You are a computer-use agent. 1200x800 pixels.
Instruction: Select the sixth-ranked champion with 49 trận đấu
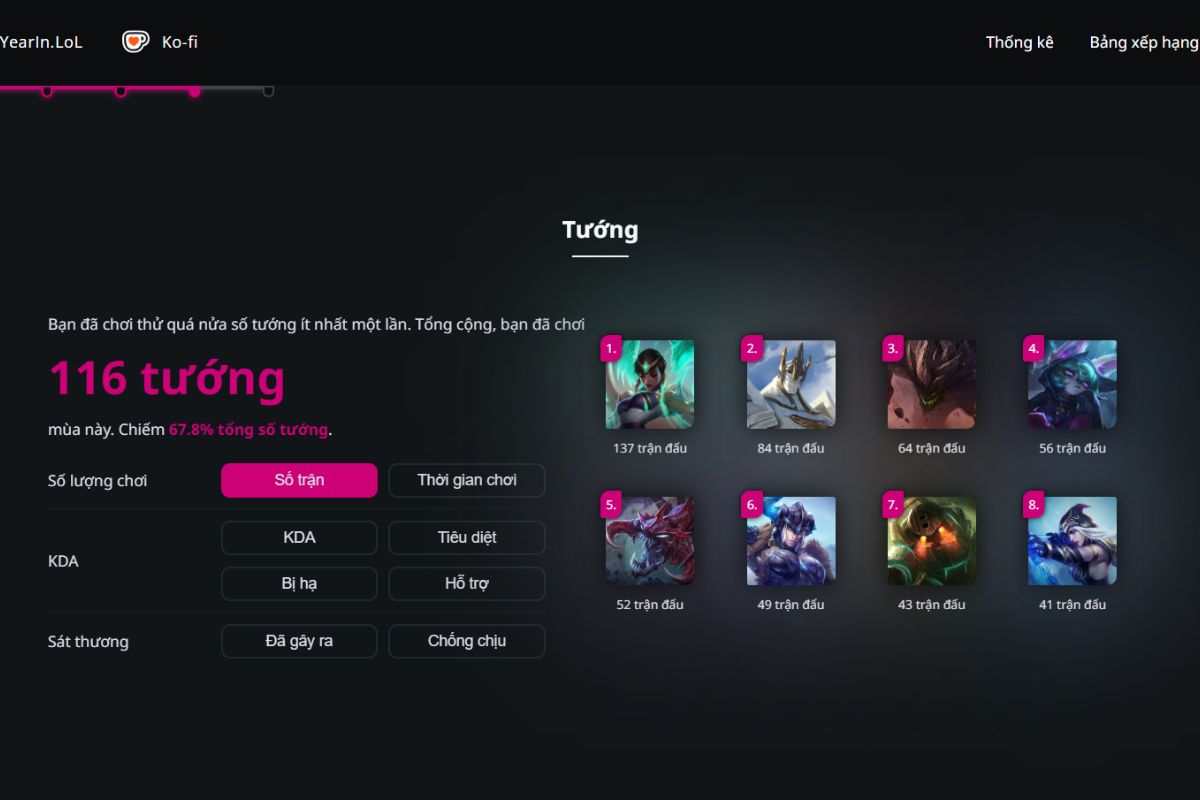(791, 541)
